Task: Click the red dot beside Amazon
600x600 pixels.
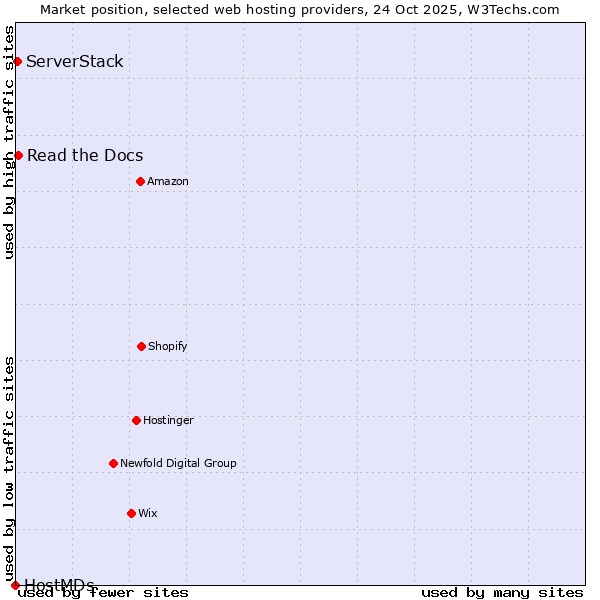Action: coord(140,181)
